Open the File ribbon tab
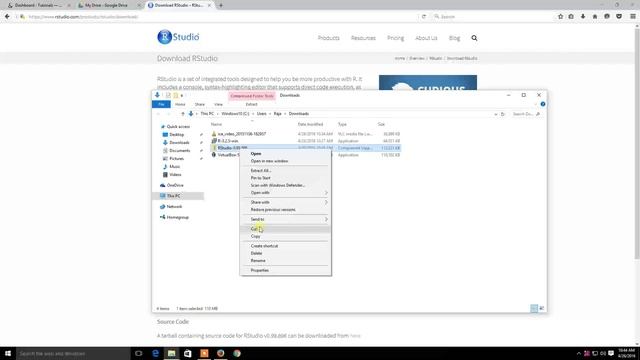Image resolution: width=640 pixels, height=360 pixels. coord(161,104)
